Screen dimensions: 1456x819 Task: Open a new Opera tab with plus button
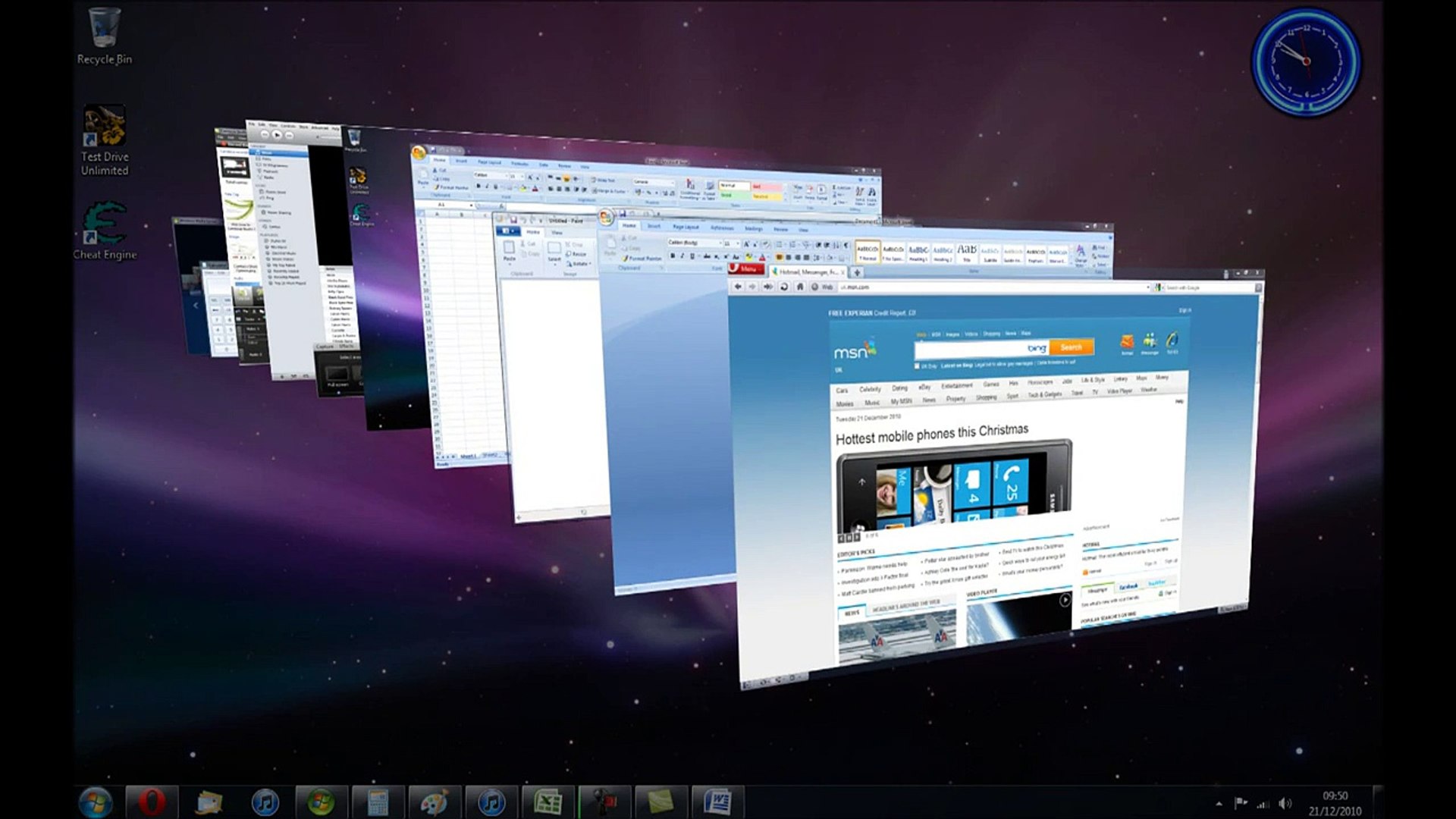coord(857,272)
